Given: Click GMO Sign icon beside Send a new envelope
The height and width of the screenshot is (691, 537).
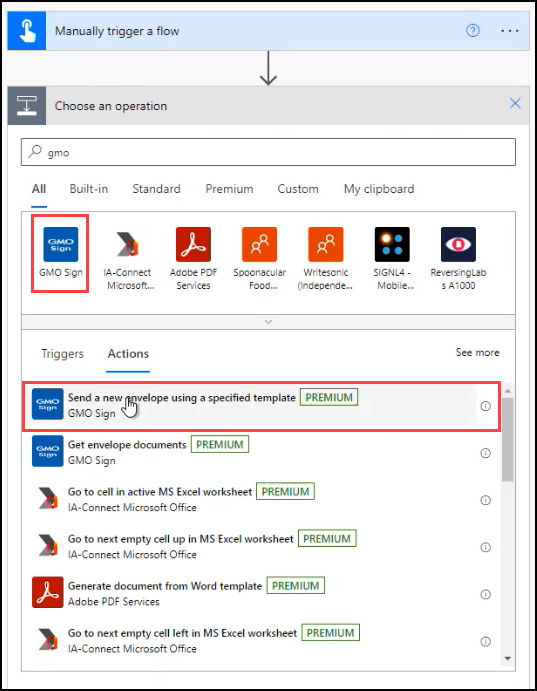Looking at the screenshot, I should (x=48, y=404).
